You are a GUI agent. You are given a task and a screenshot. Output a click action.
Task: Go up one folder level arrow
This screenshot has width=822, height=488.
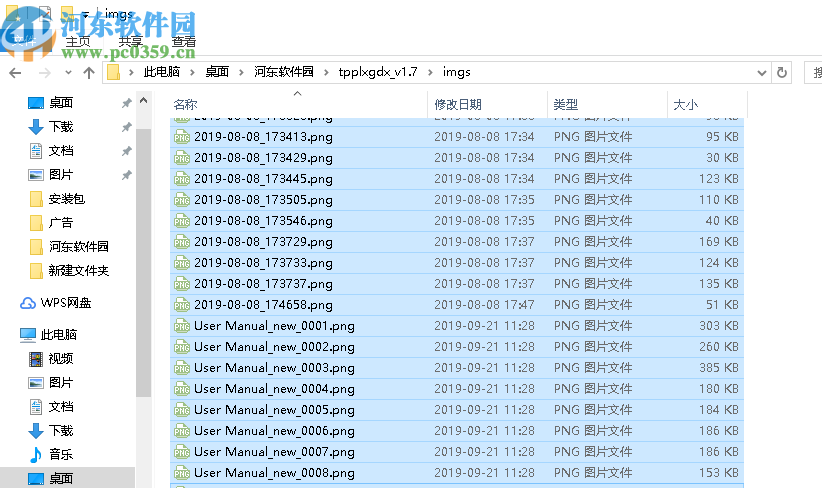[x=89, y=73]
